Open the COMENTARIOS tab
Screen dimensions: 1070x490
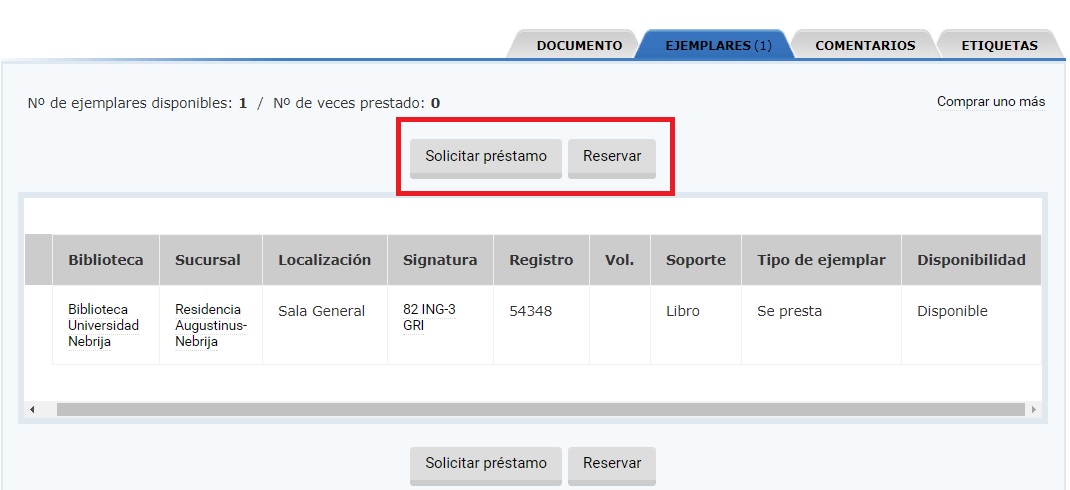[x=864, y=45]
